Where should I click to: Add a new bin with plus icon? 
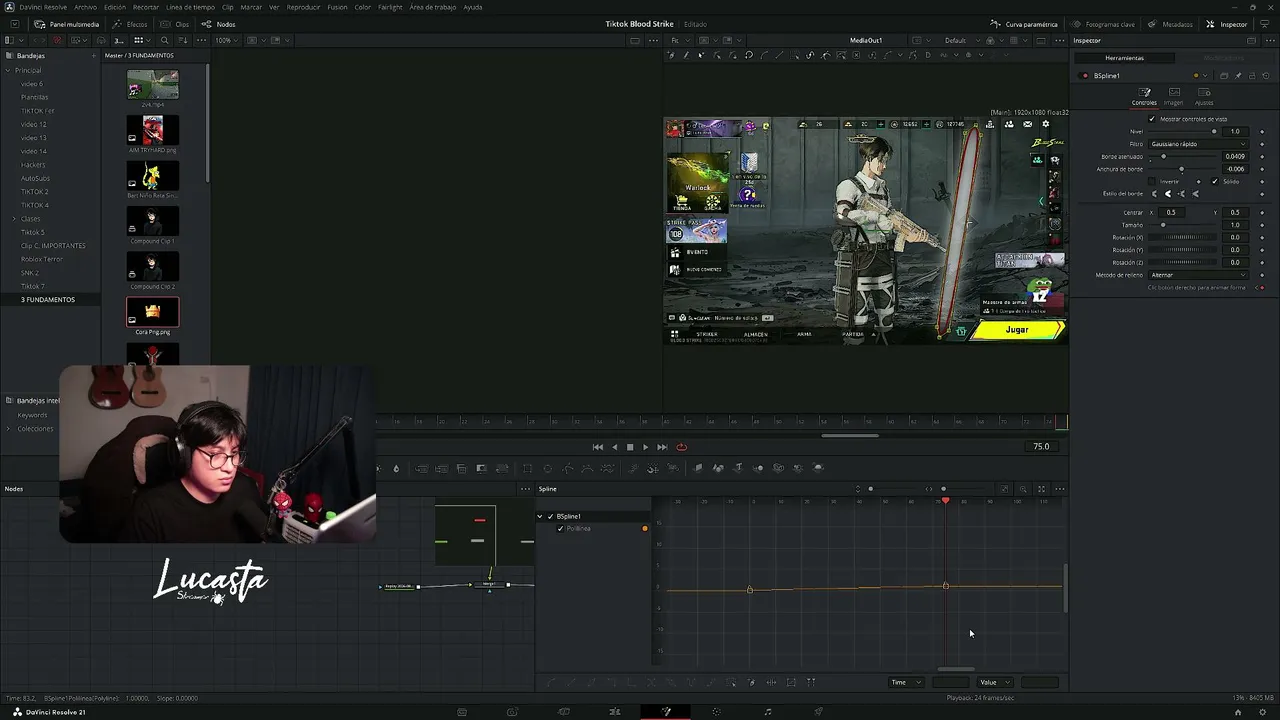(x=94, y=56)
